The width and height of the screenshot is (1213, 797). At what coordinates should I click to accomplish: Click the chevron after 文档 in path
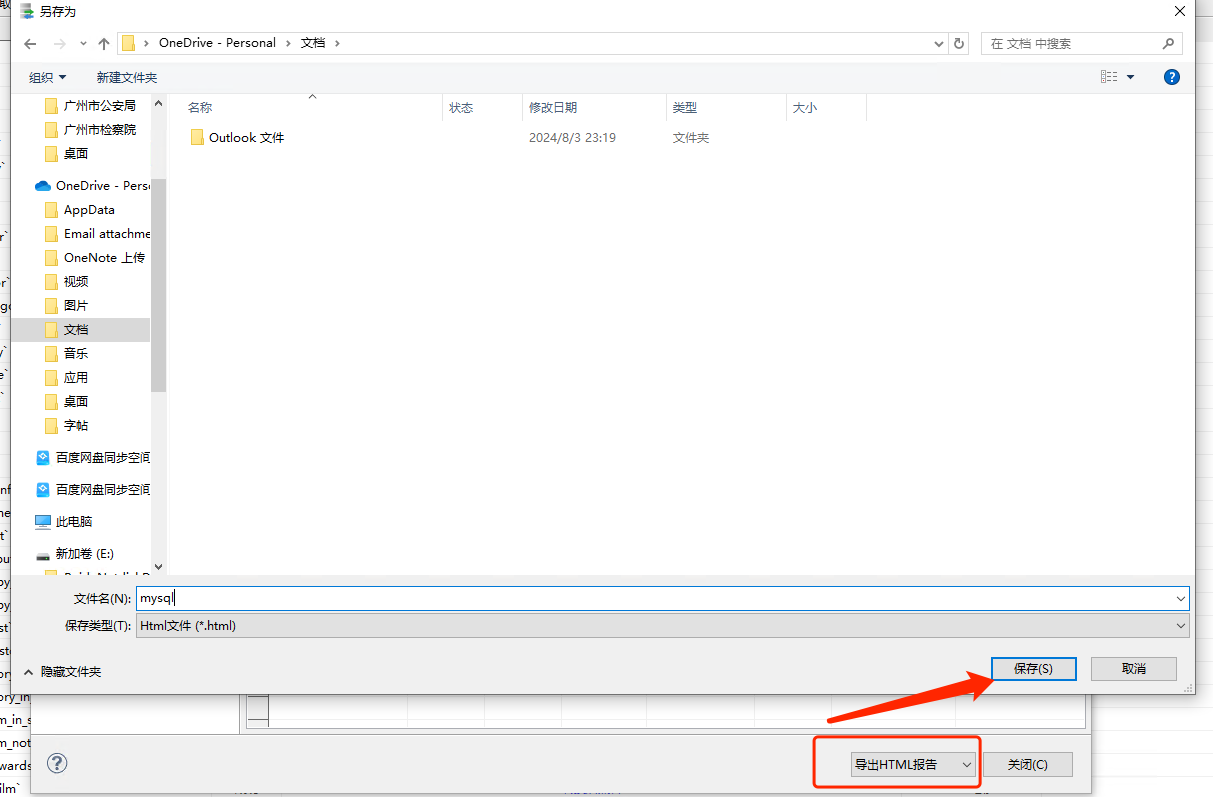(337, 43)
